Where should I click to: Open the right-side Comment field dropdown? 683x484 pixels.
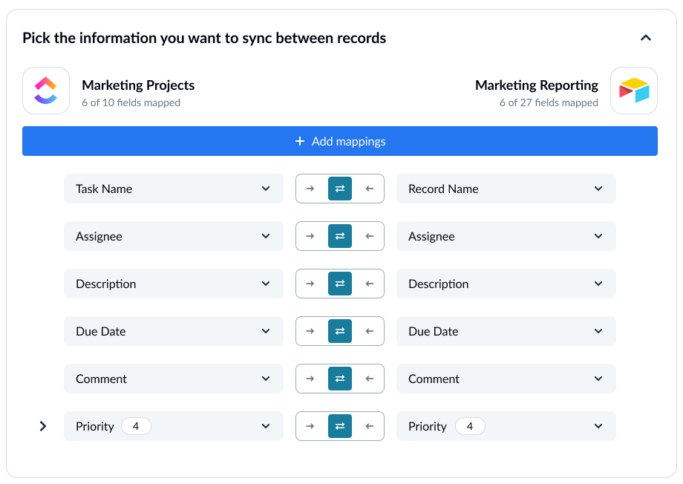[x=505, y=379]
